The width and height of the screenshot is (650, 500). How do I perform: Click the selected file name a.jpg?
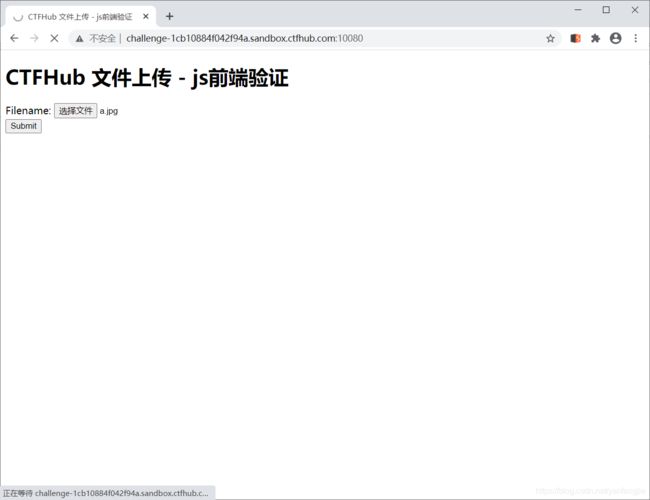pyautogui.click(x=109, y=111)
